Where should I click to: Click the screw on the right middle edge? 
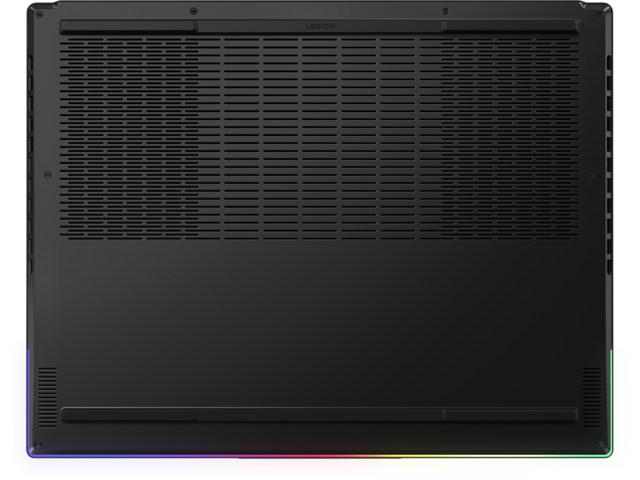590,174
